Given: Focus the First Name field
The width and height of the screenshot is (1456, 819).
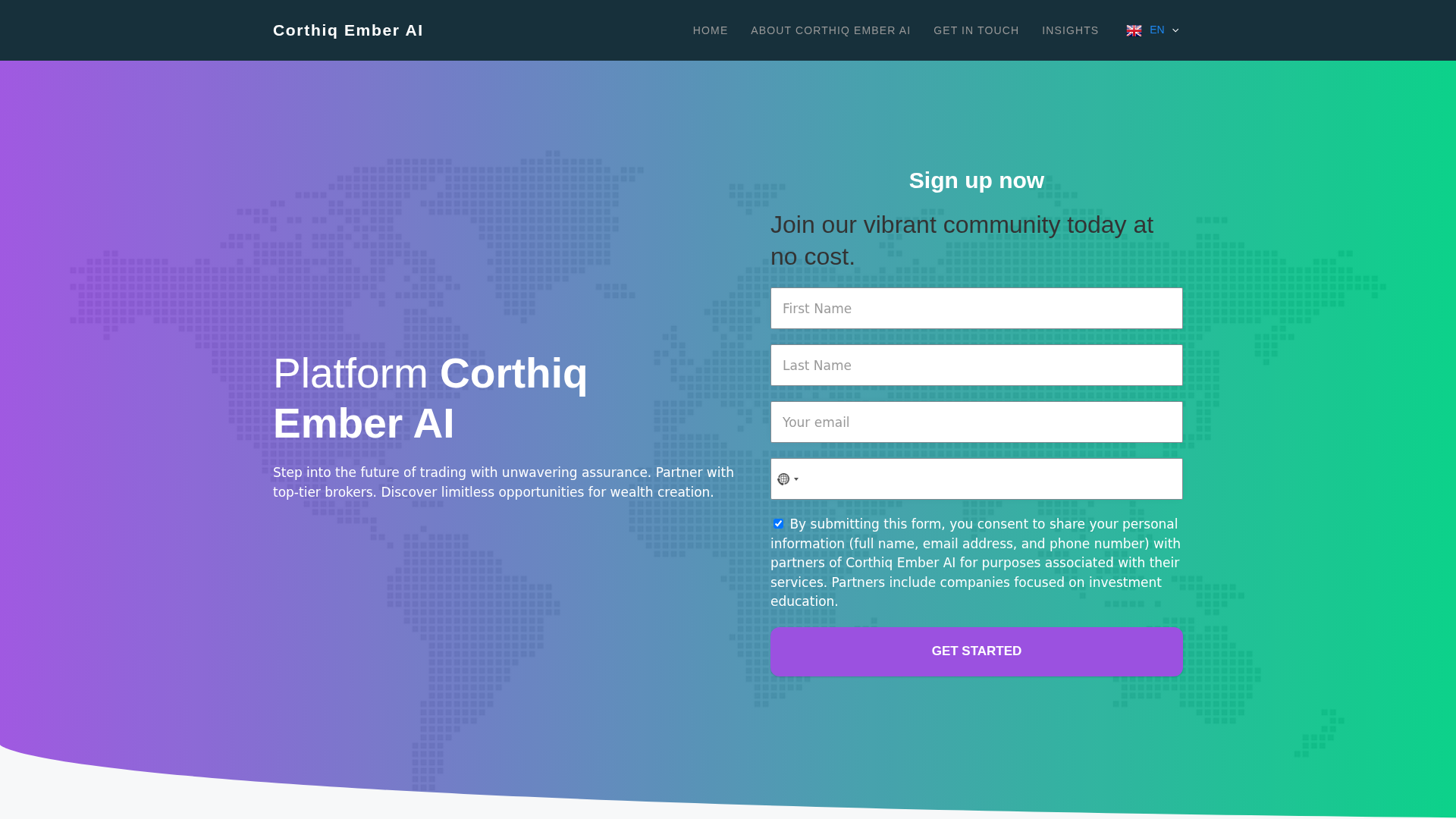Looking at the screenshot, I should 977,308.
